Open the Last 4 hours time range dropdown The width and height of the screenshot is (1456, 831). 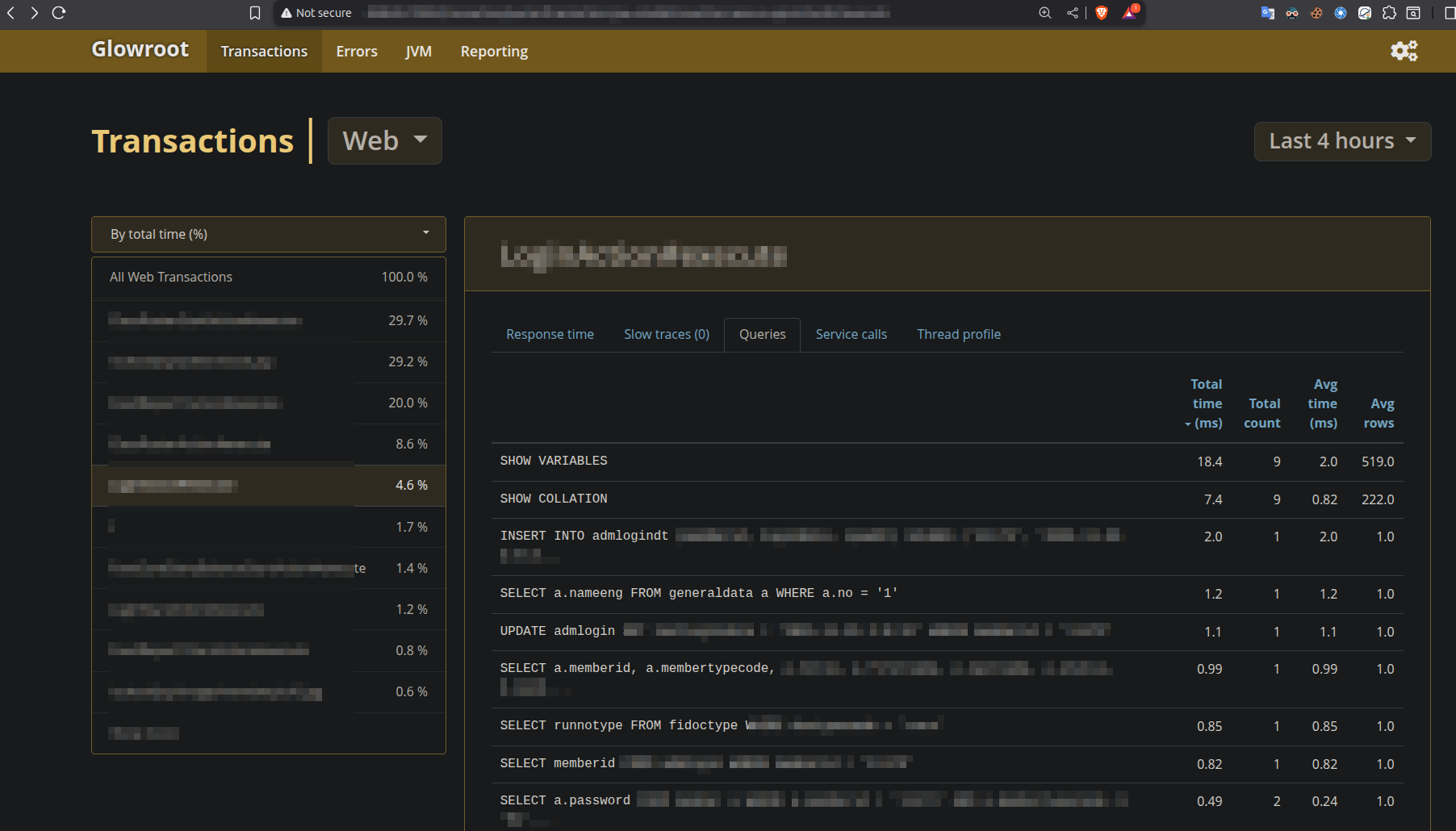(1342, 141)
